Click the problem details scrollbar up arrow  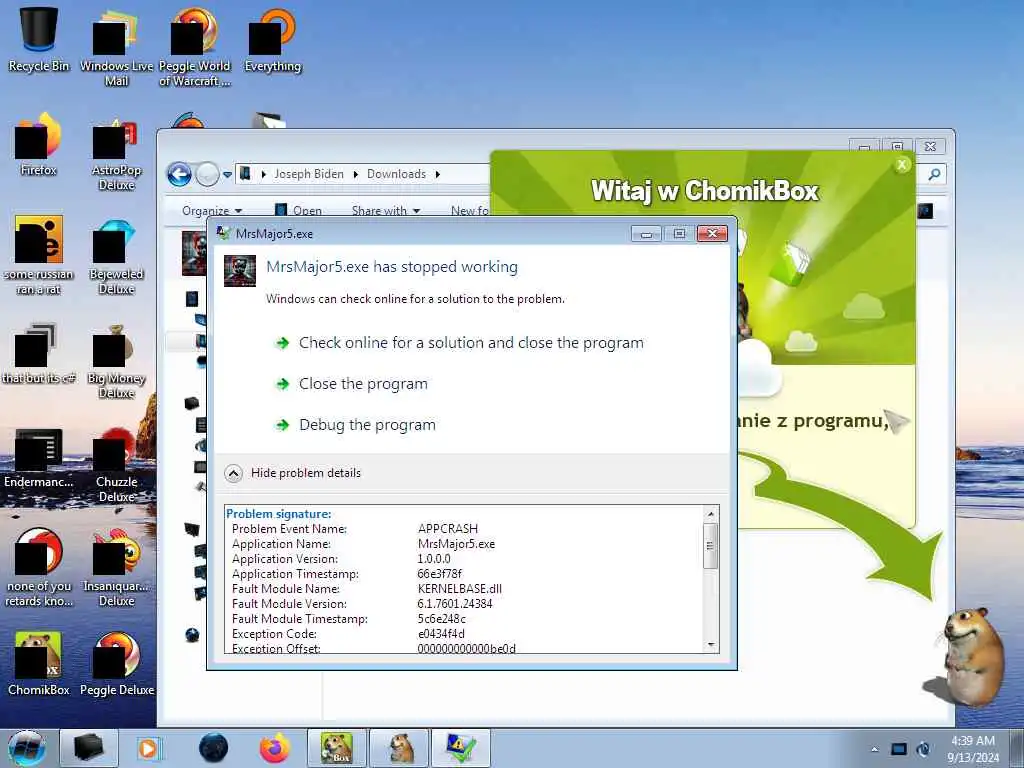711,515
